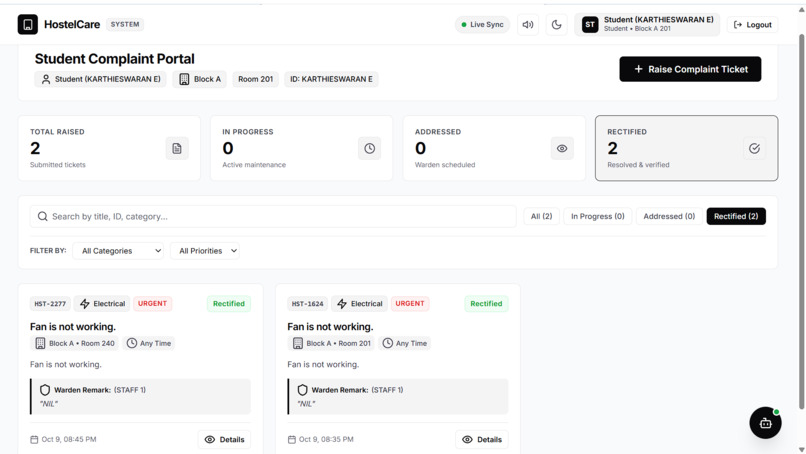Toggle sound notifications speaker icon

coord(527,25)
